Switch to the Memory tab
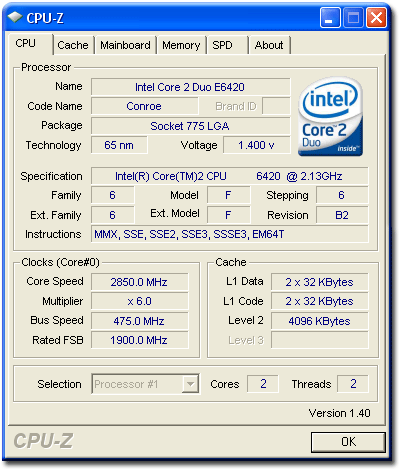Screen dimensions: 400x475 point(181,45)
